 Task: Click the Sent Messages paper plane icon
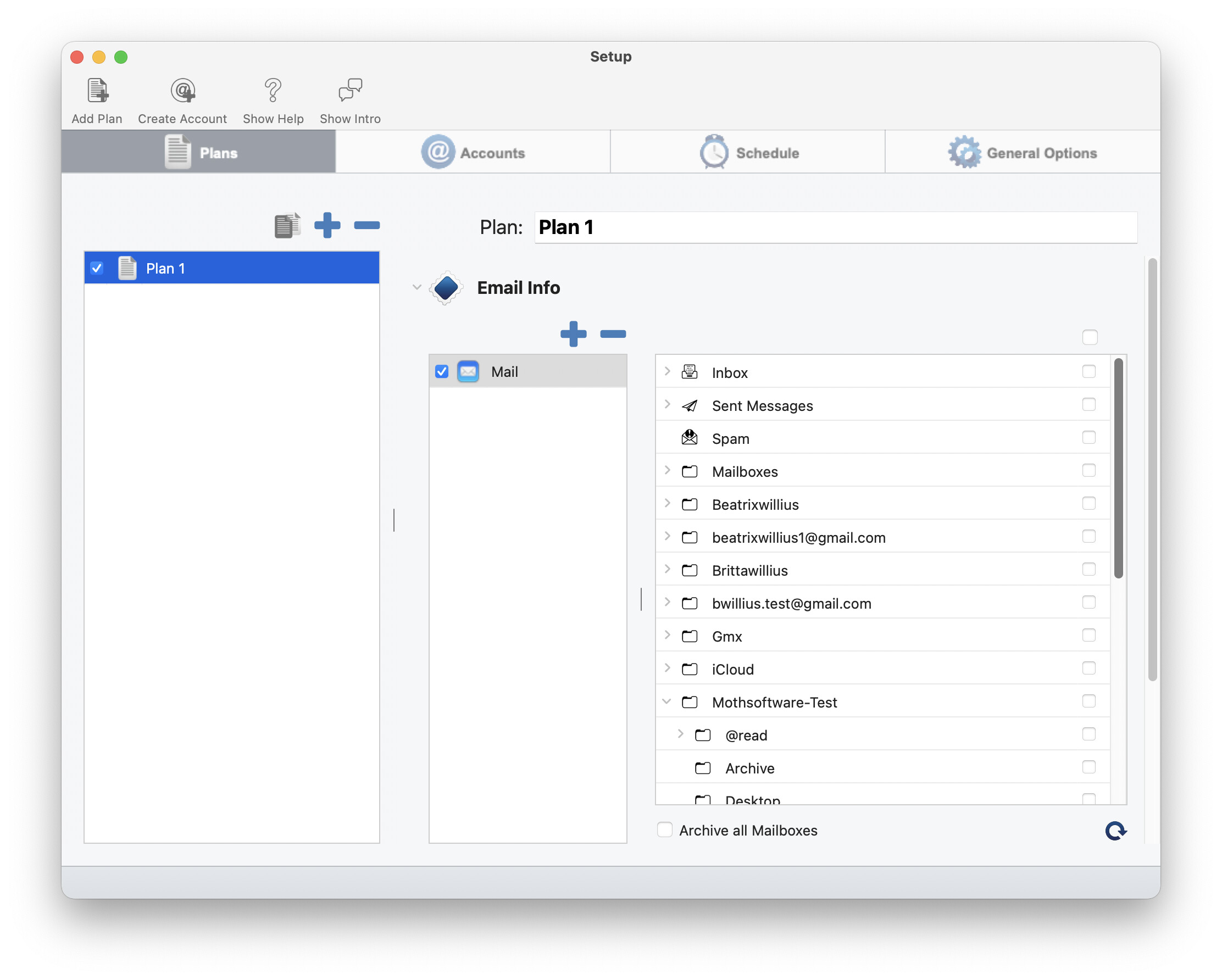689,405
